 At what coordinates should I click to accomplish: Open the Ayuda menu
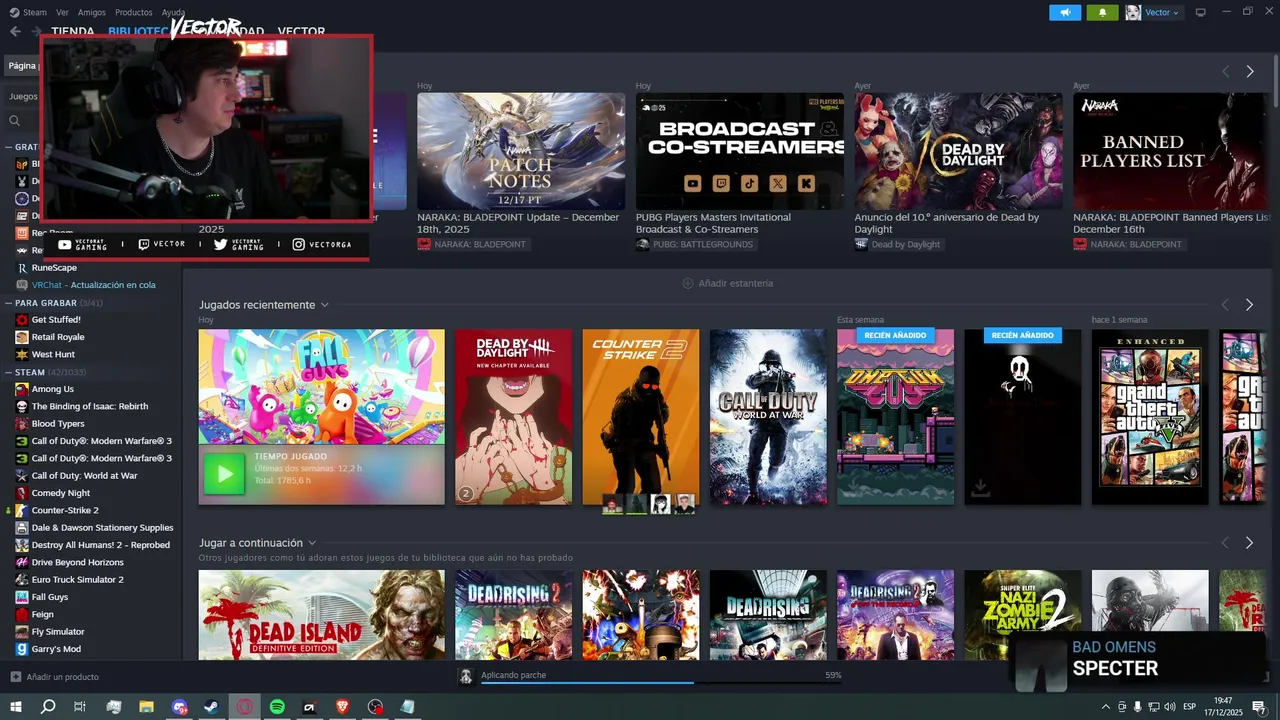pos(173,12)
